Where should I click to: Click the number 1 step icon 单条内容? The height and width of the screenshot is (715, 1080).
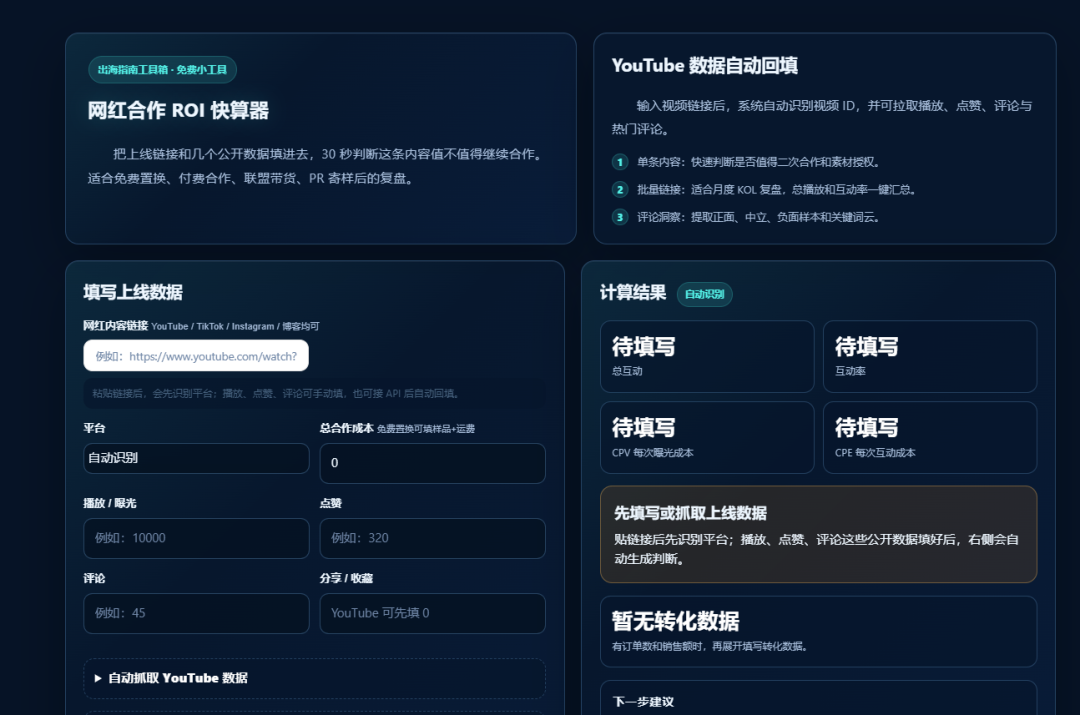coord(620,162)
